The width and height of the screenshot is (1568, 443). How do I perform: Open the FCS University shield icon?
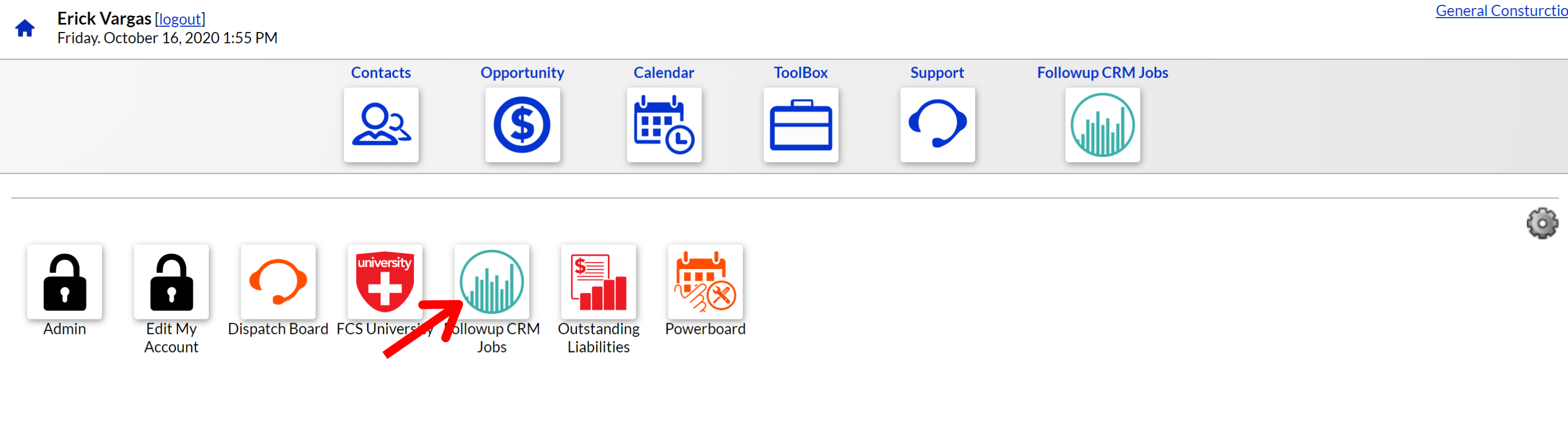tap(385, 282)
